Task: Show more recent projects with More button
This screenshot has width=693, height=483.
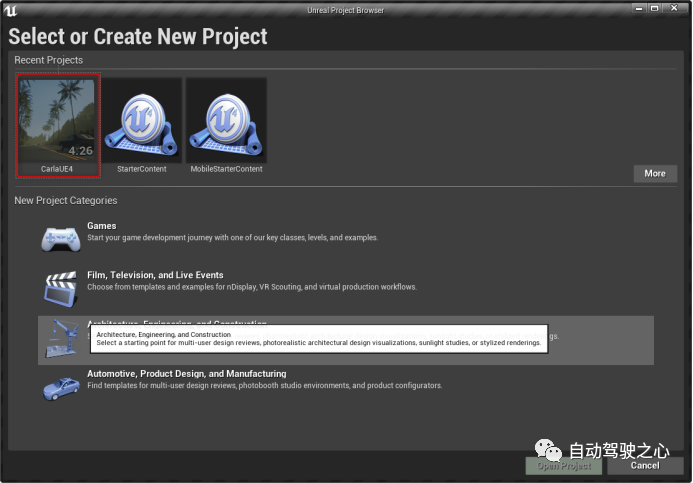Action: click(655, 174)
